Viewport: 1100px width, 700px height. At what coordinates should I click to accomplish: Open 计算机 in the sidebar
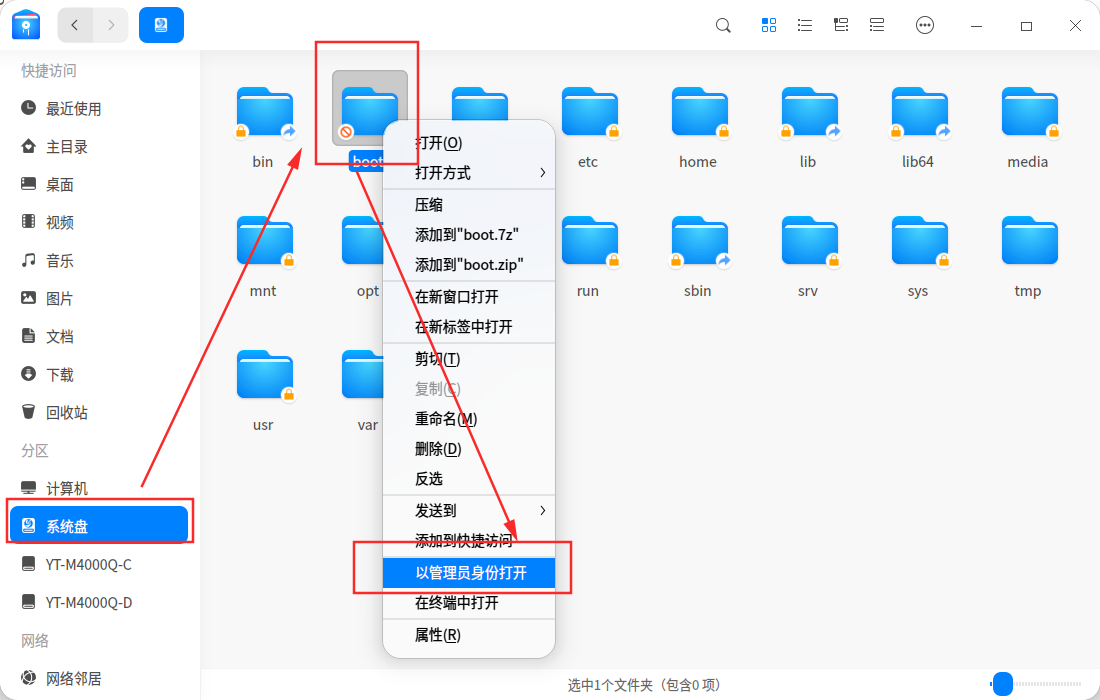(x=99, y=488)
